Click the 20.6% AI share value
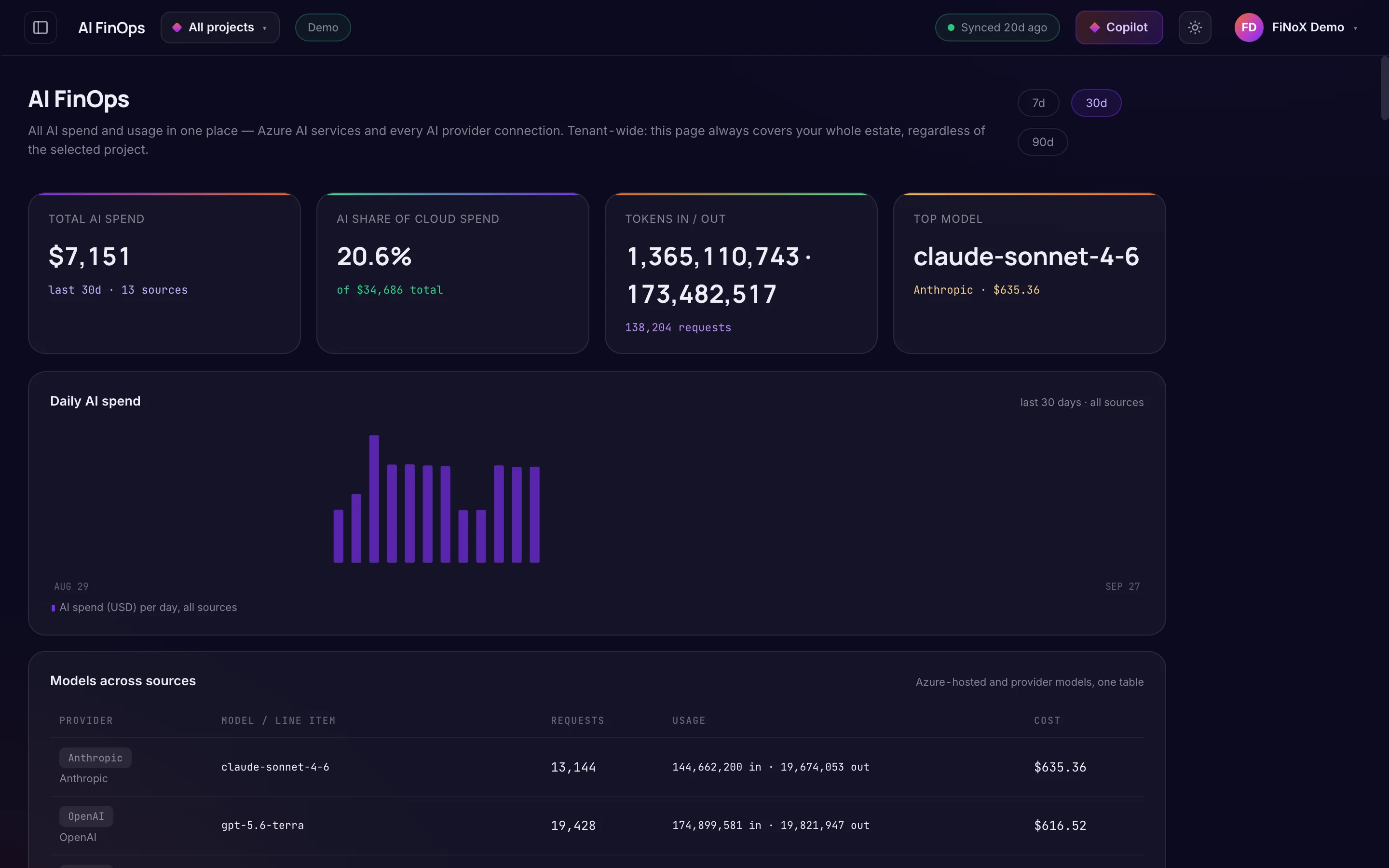The width and height of the screenshot is (1389, 868). [x=374, y=257]
